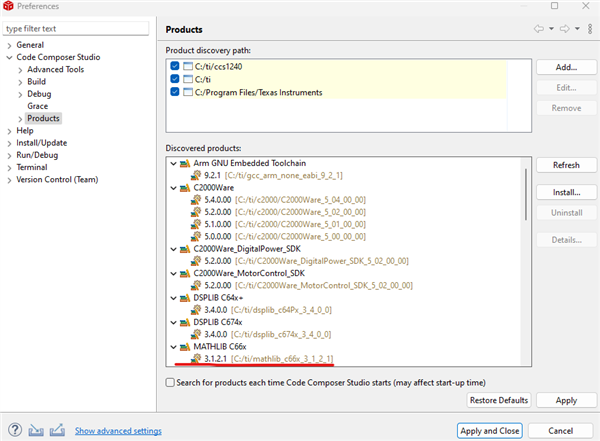The height and width of the screenshot is (441, 600).
Task: Select Help in the preferences tree
Action: [x=25, y=131]
